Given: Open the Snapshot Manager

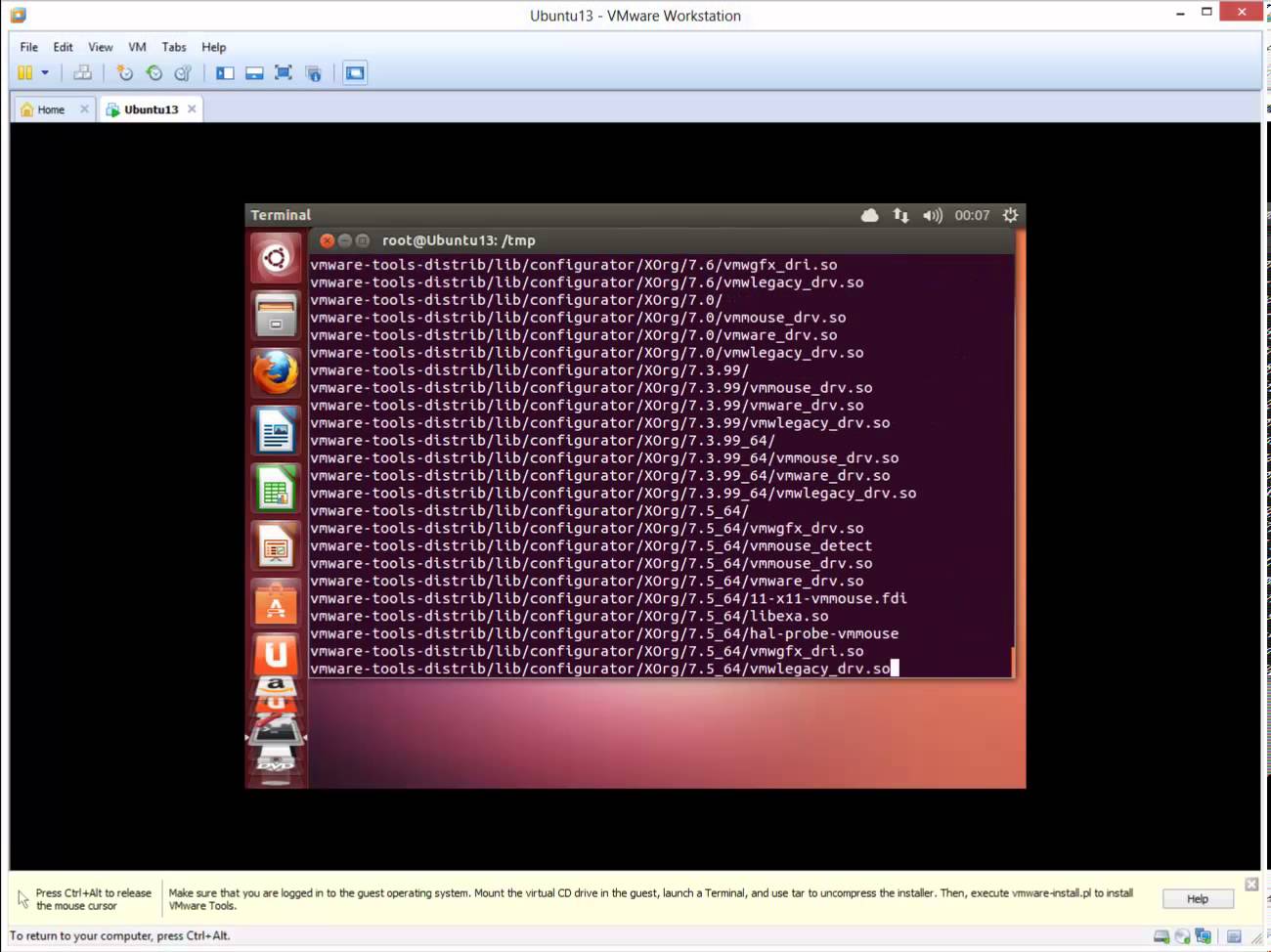Looking at the screenshot, I should (182, 72).
